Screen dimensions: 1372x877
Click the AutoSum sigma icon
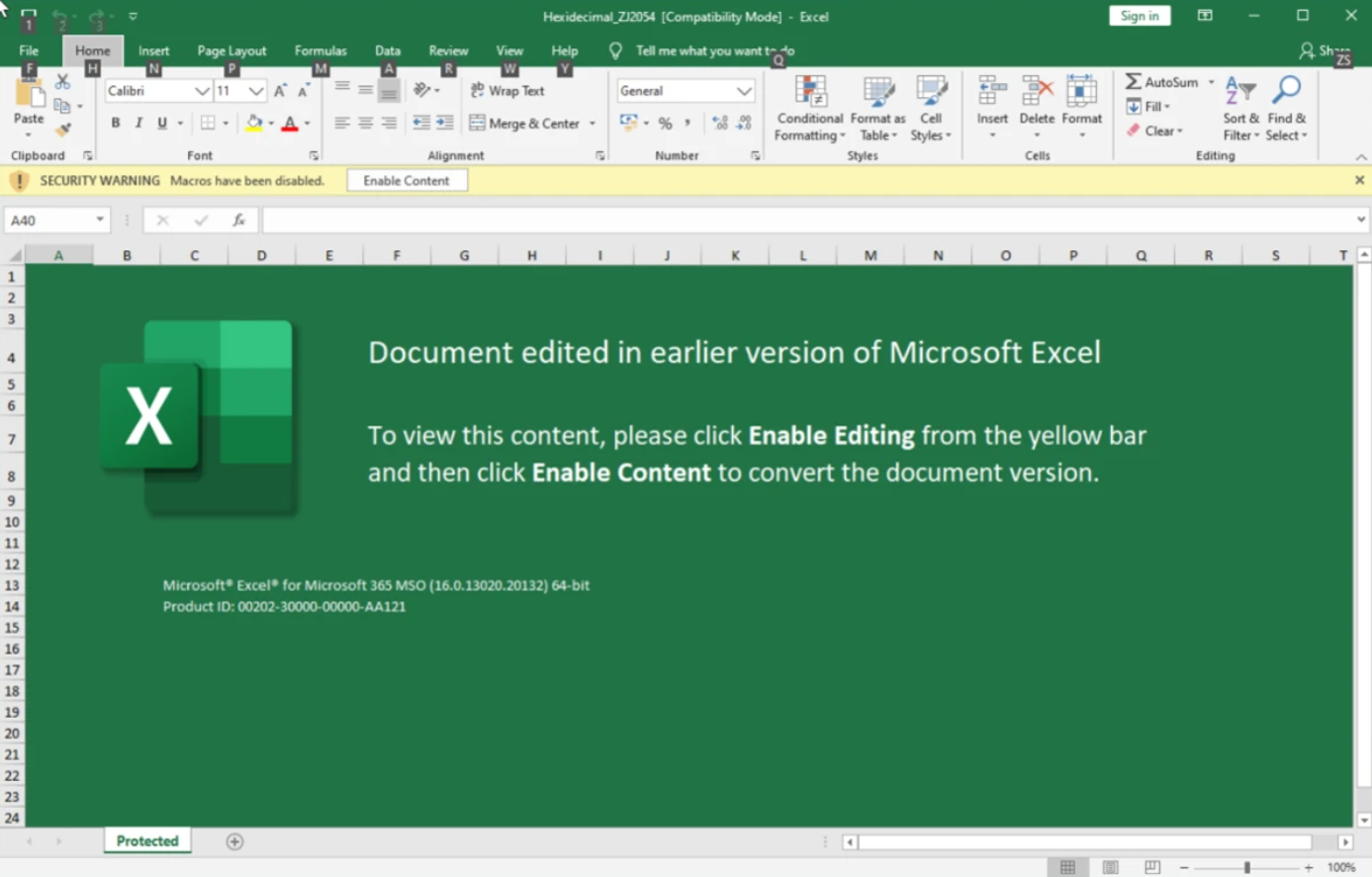(x=1134, y=82)
